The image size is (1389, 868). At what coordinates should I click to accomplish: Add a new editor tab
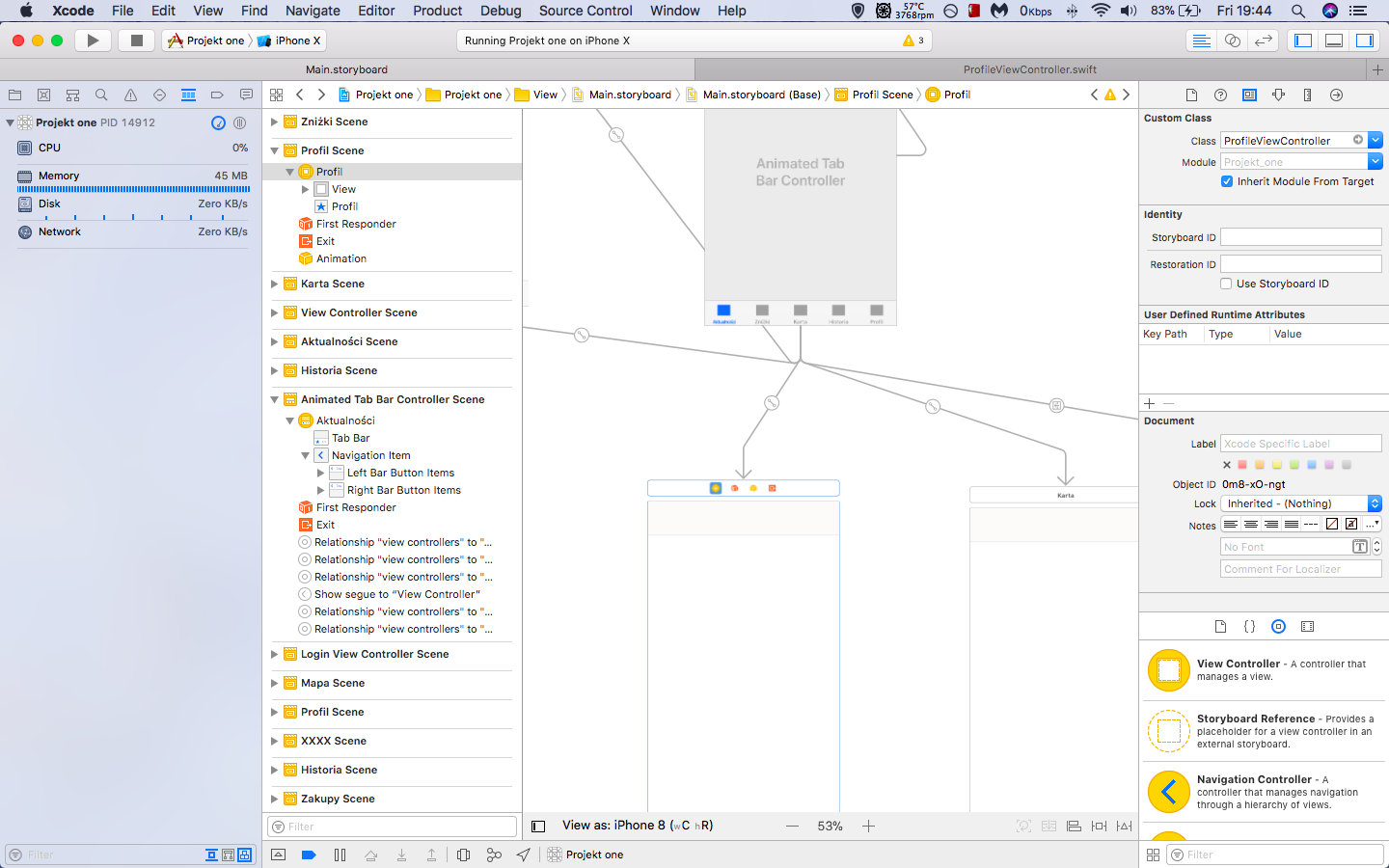pyautogui.click(x=1377, y=69)
